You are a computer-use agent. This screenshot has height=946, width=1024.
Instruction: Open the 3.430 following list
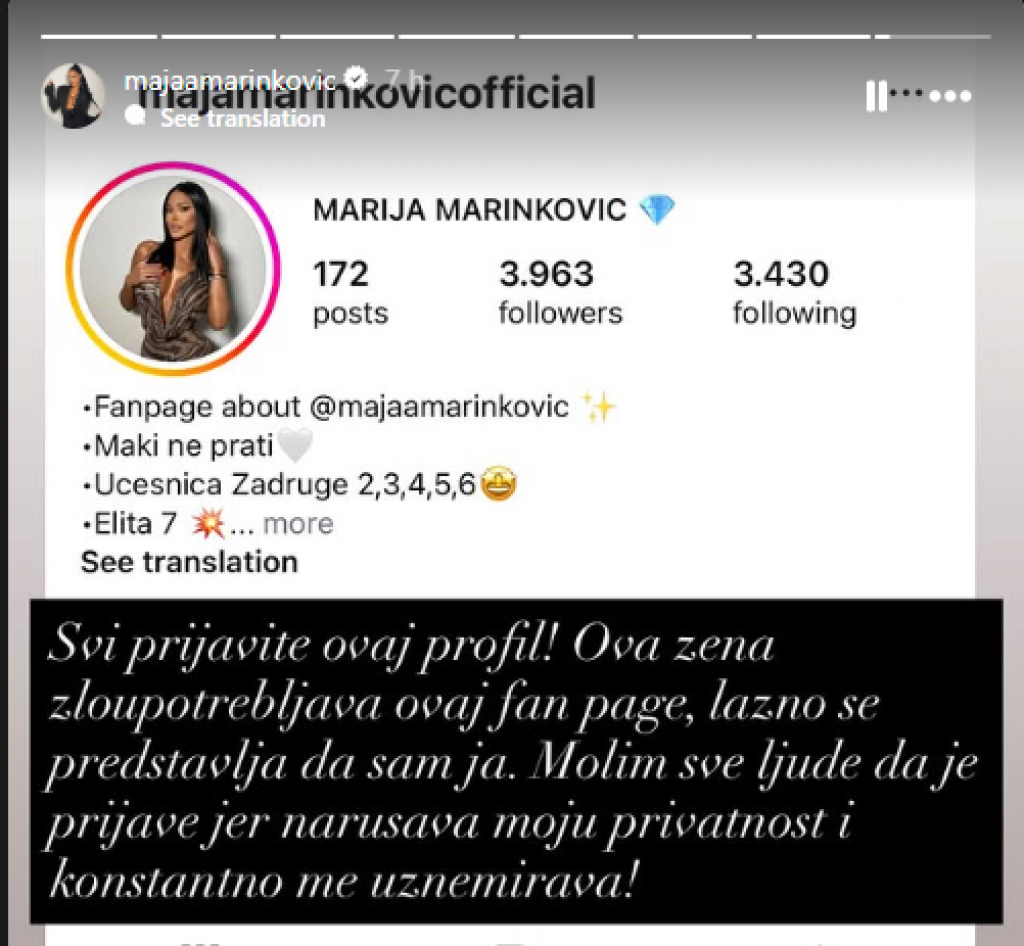[794, 292]
